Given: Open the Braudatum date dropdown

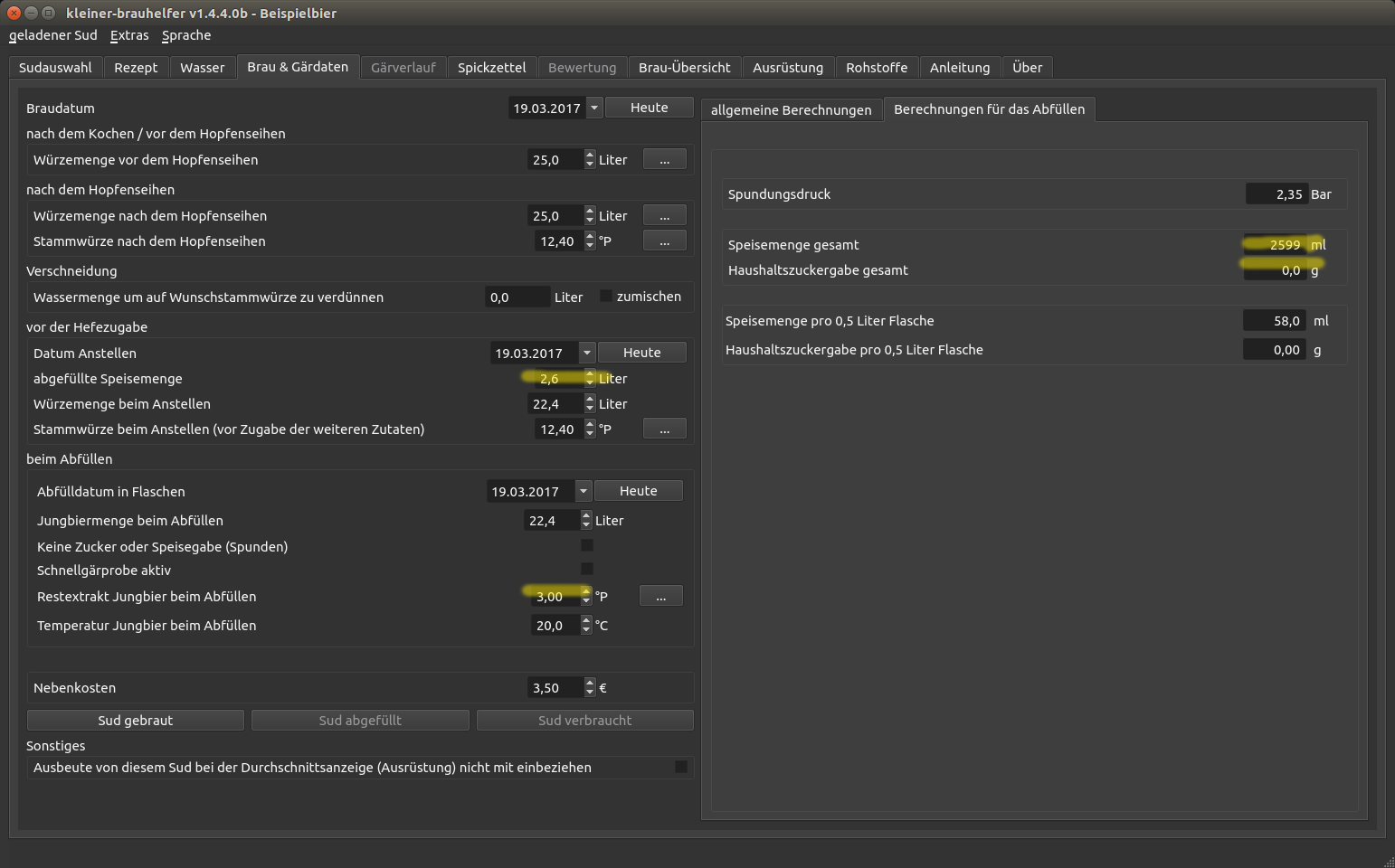Looking at the screenshot, I should coord(594,108).
